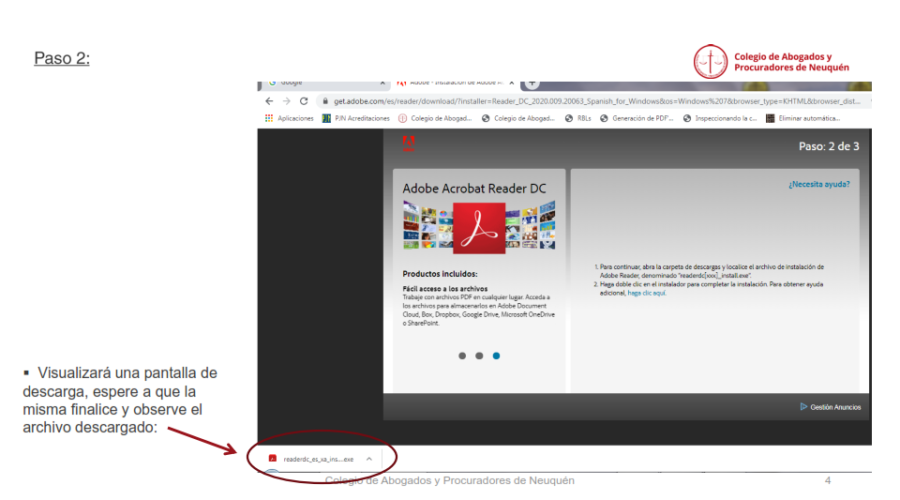
Task: Click the 'haga clic aquí' help link
Action: click(646, 293)
